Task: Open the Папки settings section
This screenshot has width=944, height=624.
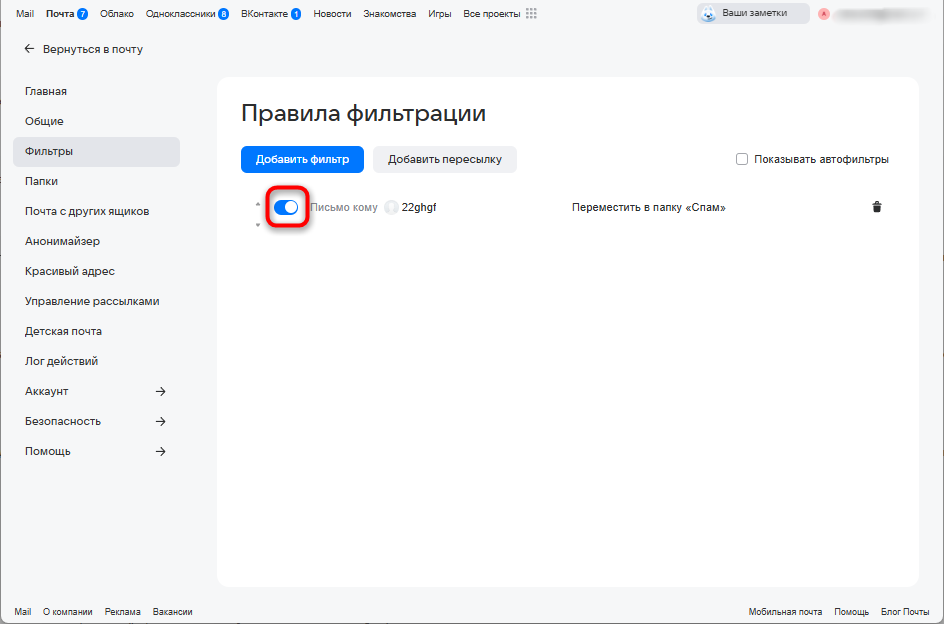Action: (x=96, y=181)
